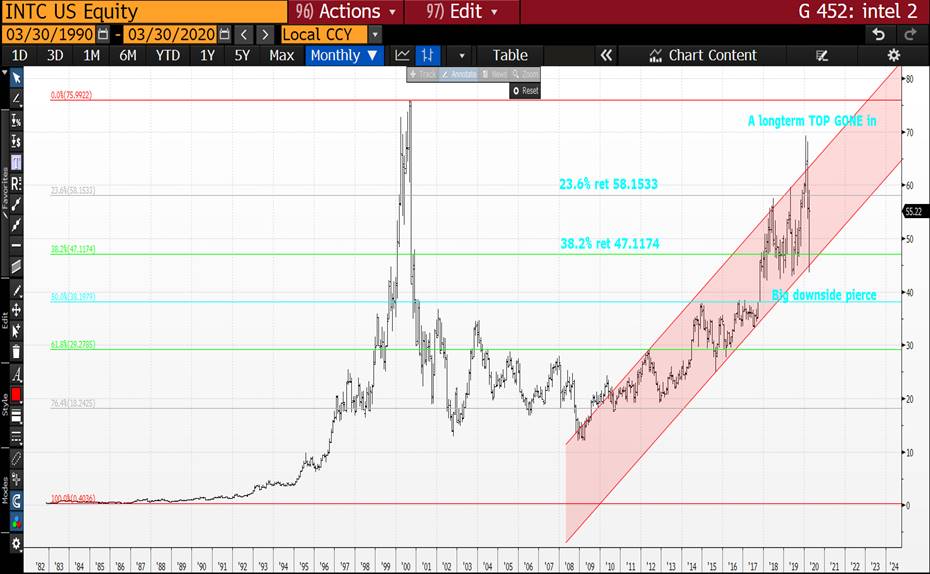Click the next period right arrow
Screen dimensions: 930x574
pos(265,34)
